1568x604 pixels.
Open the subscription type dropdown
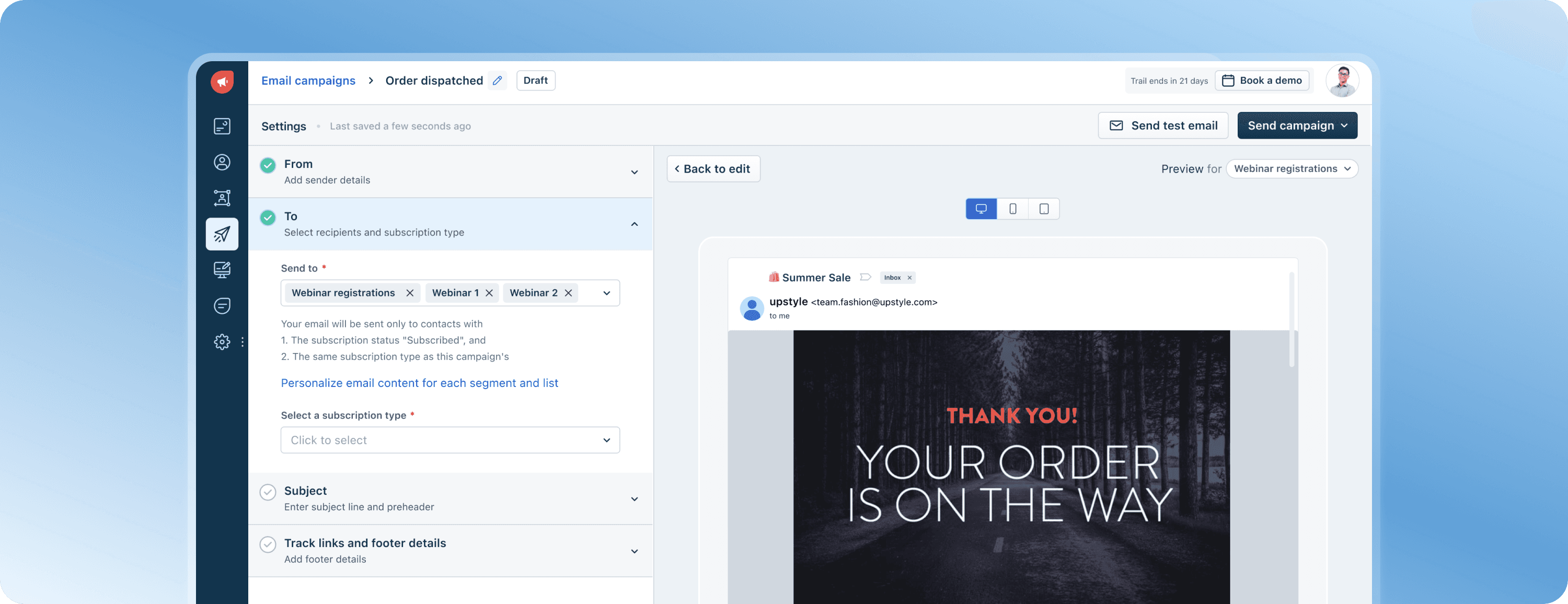pyautogui.click(x=450, y=440)
